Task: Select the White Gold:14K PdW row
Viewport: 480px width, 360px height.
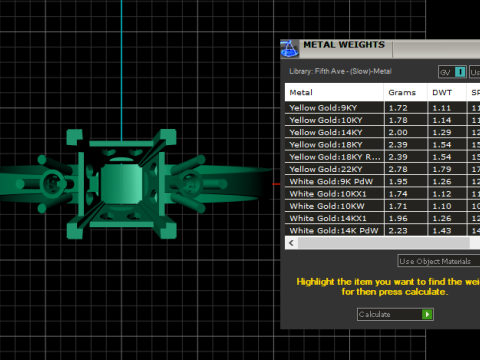Action: tap(382, 230)
